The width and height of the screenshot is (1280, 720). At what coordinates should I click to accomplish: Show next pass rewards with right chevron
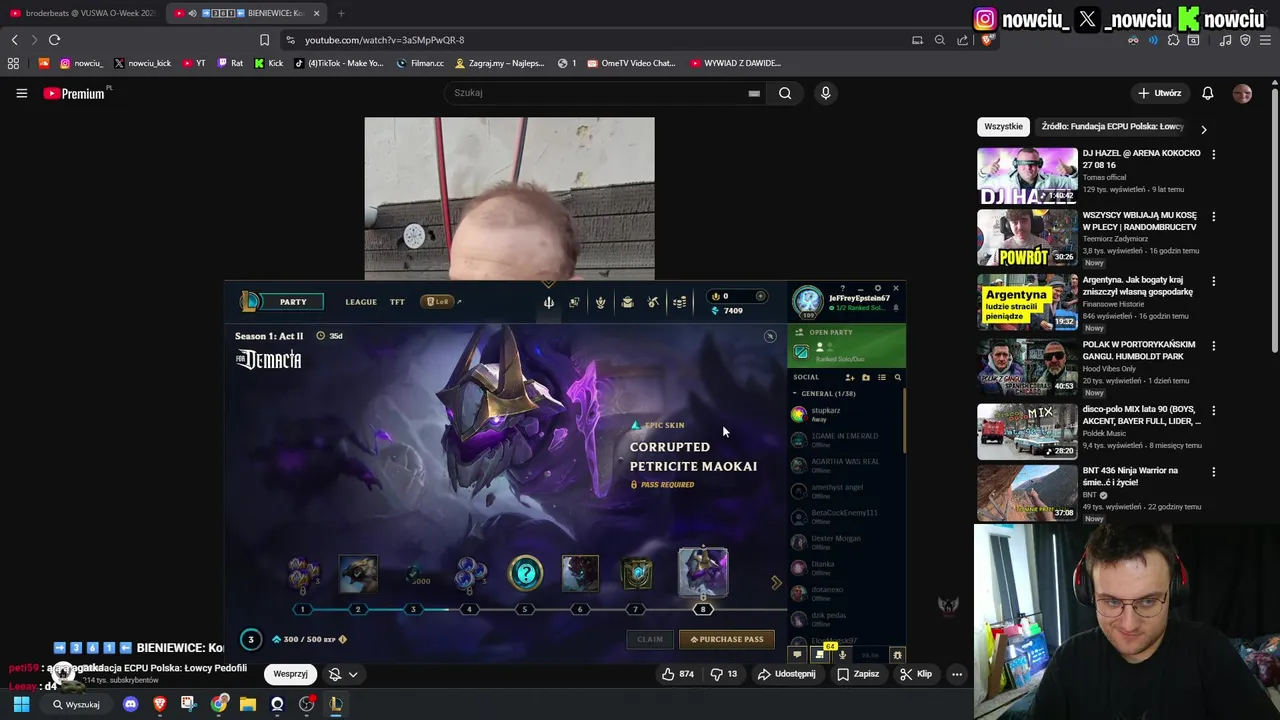776,582
